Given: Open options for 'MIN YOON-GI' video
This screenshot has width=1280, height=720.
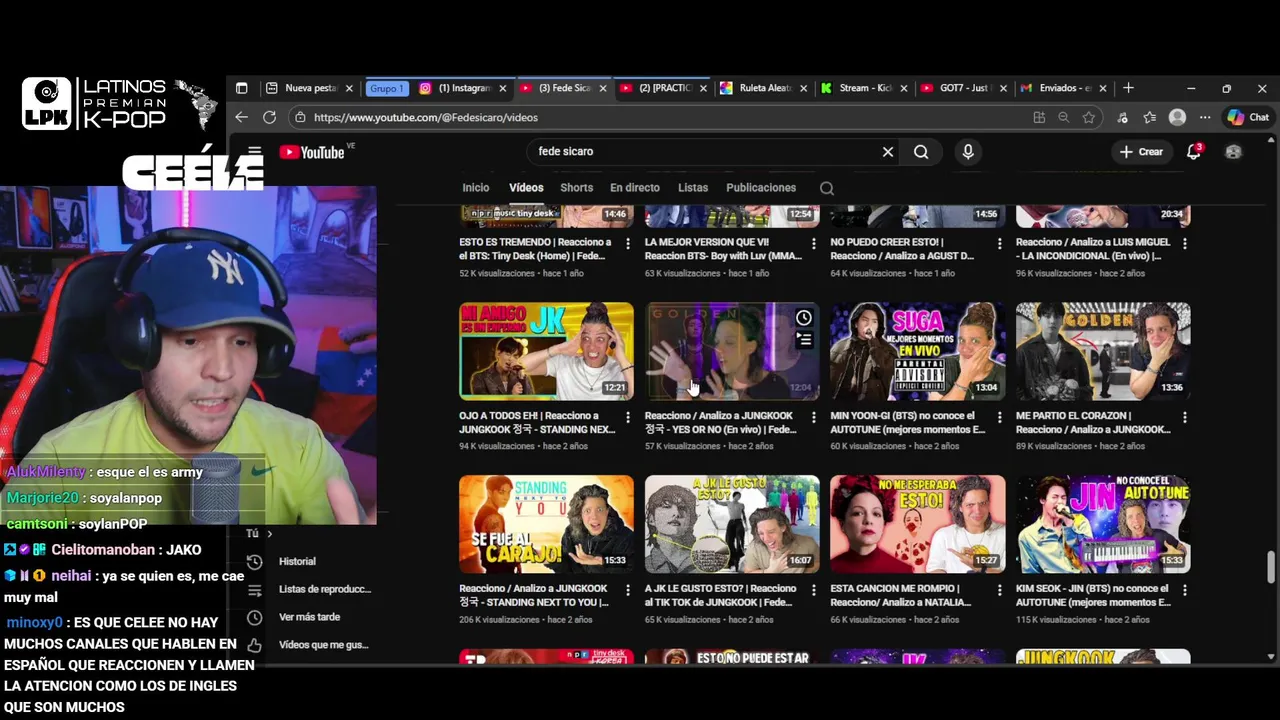Looking at the screenshot, I should 999,418.
